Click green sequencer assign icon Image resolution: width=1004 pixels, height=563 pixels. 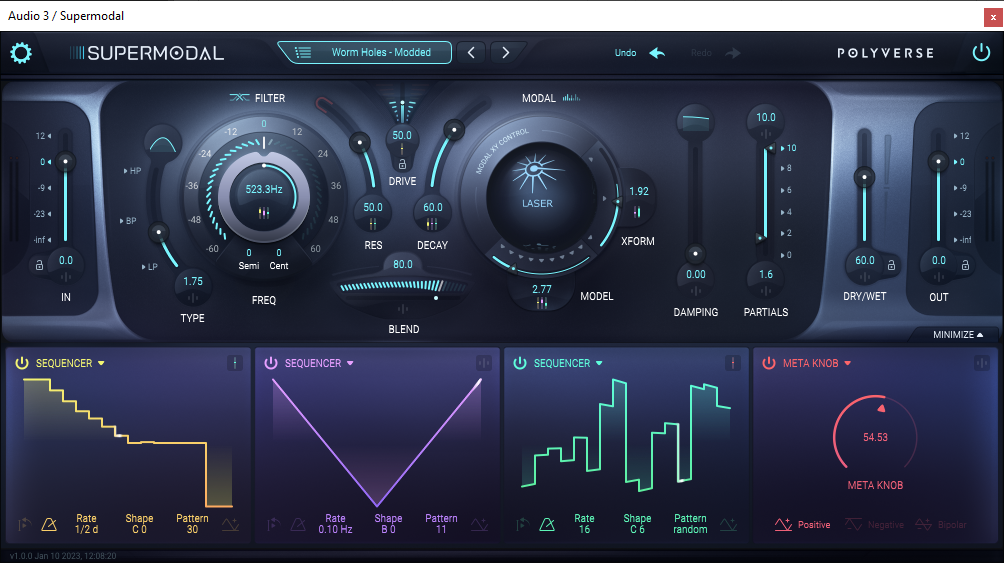point(733,363)
